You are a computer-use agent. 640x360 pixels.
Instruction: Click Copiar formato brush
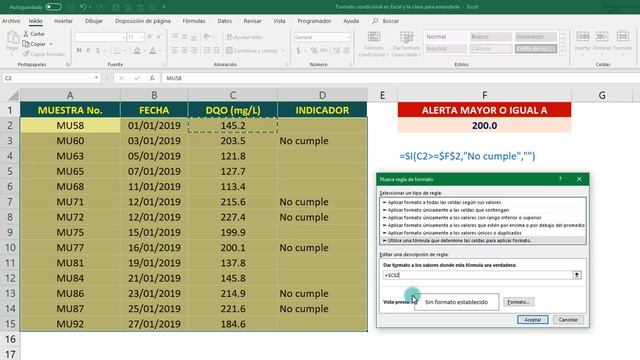coord(44,54)
